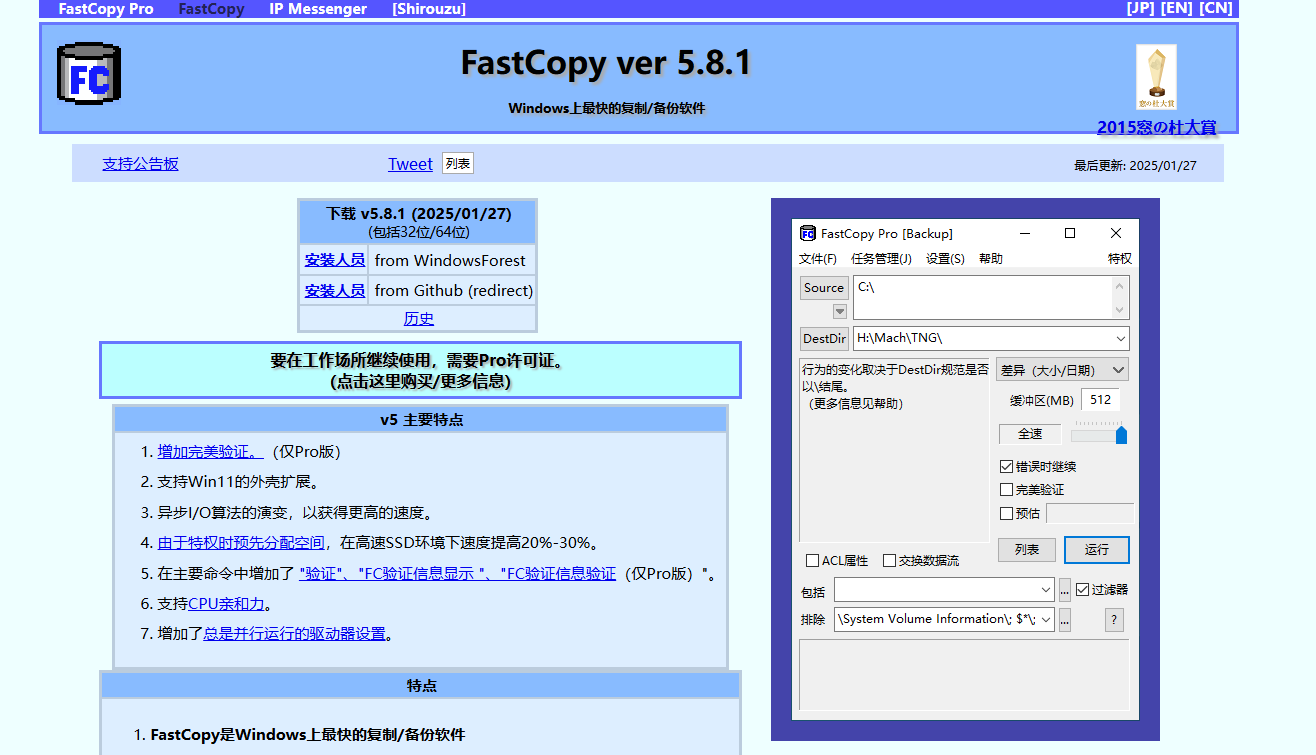Check the 交换数据流 checkbox
The width and height of the screenshot is (1316, 755).
pyautogui.click(x=890, y=560)
